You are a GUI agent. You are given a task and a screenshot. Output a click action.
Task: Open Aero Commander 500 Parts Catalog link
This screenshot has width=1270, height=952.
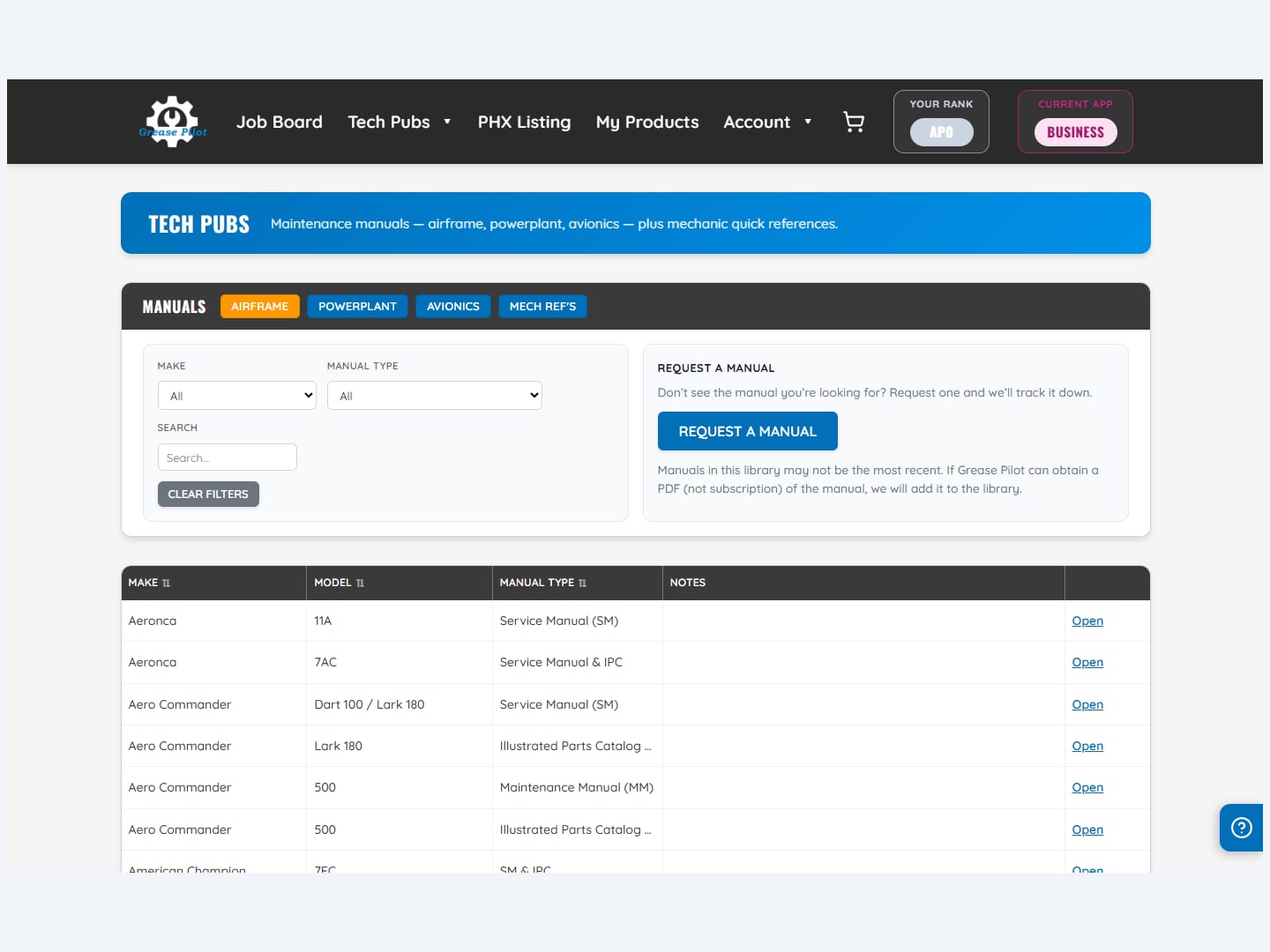coord(1087,829)
